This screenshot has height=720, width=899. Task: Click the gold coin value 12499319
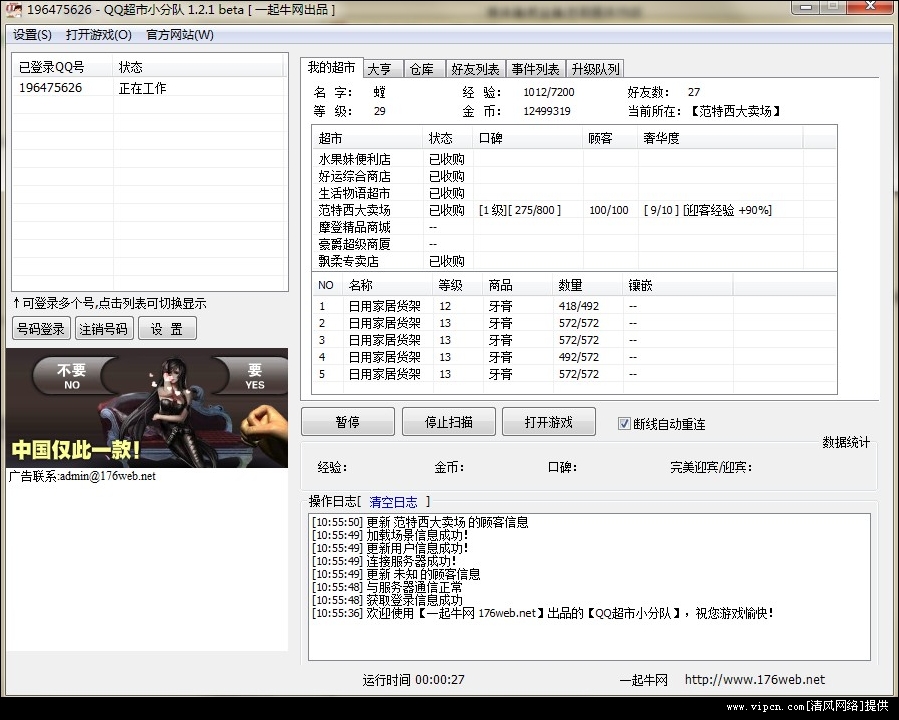tap(546, 111)
